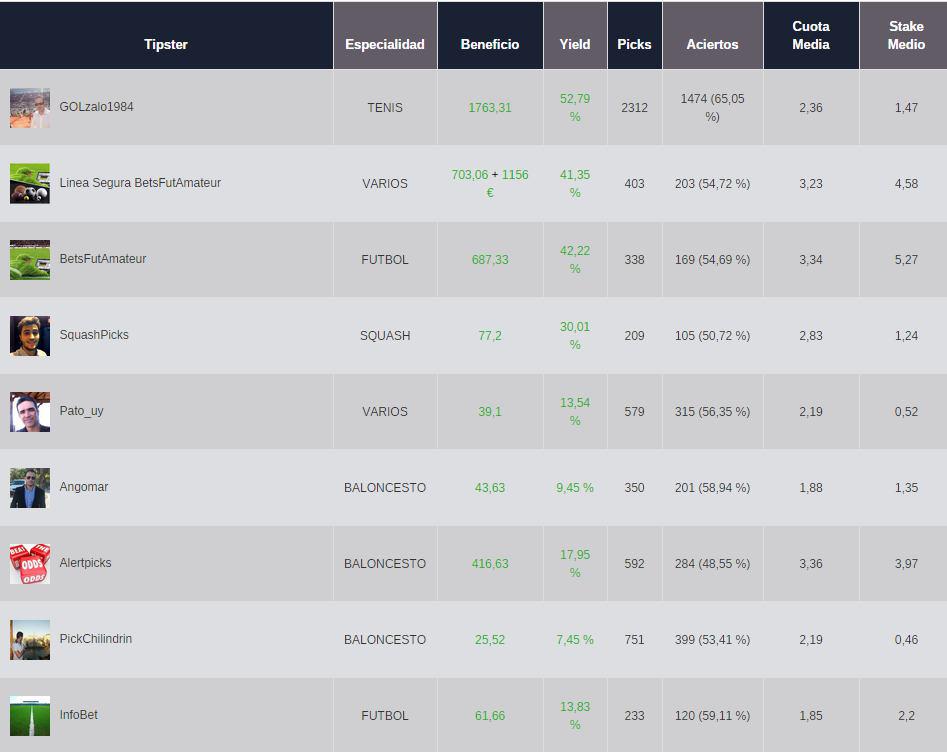This screenshot has width=947, height=752.
Task: Click stake medio value 5,27
Action: tap(906, 260)
